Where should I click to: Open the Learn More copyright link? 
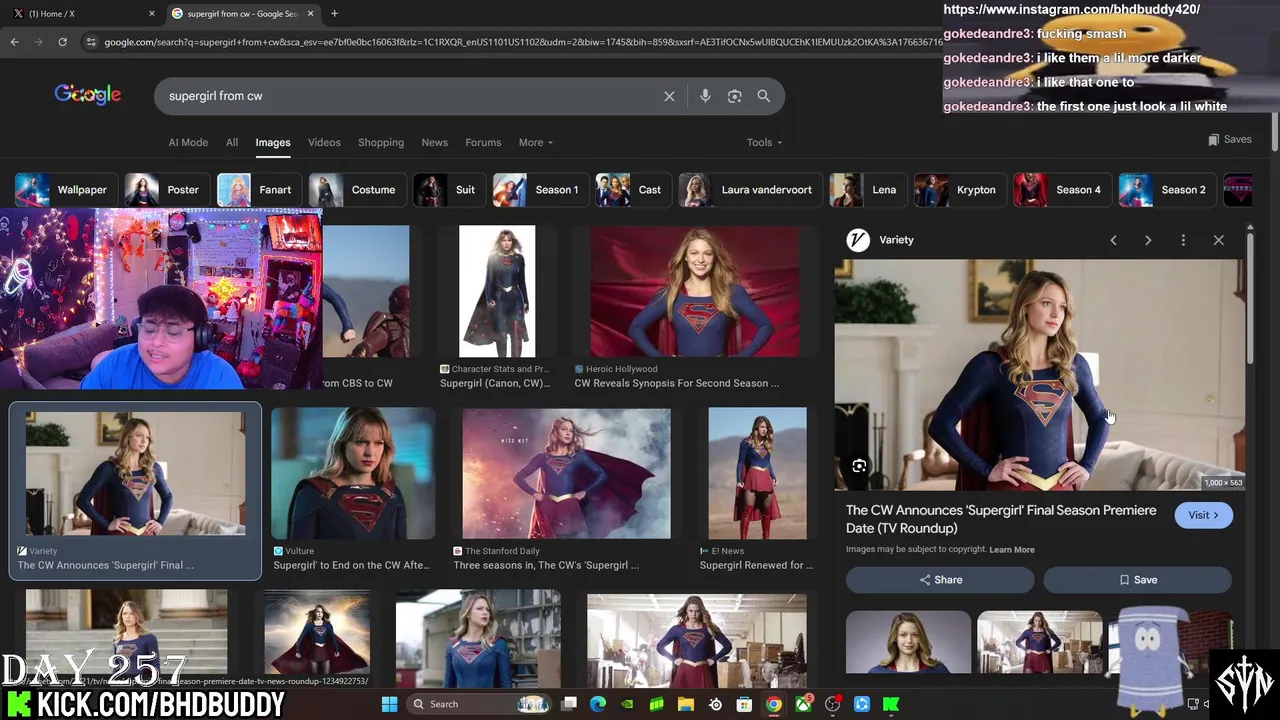(x=1012, y=549)
